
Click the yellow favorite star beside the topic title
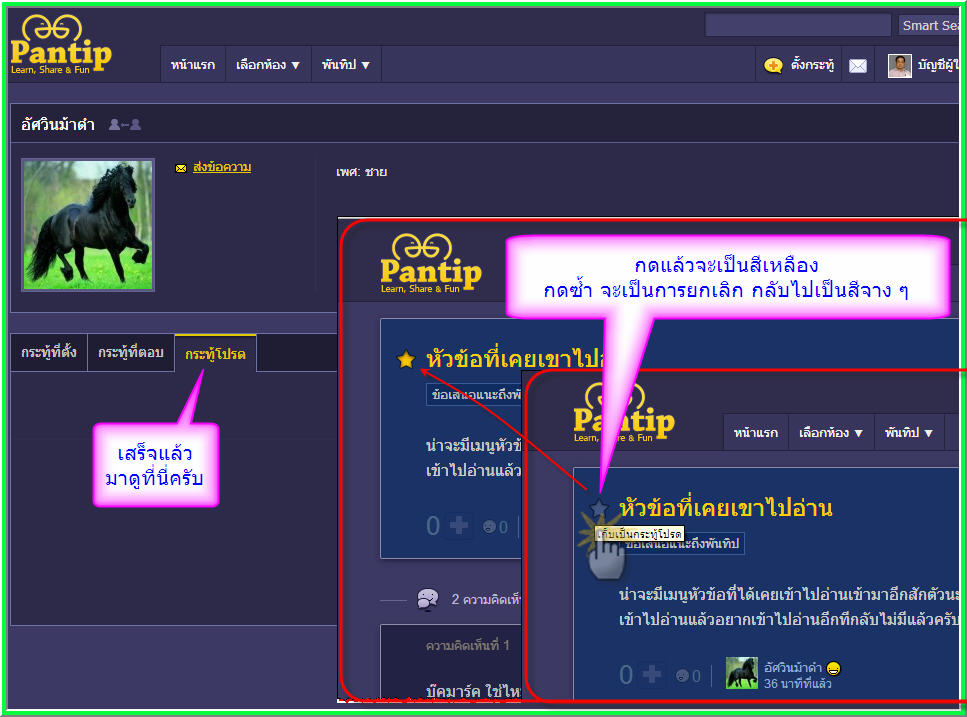[x=406, y=359]
